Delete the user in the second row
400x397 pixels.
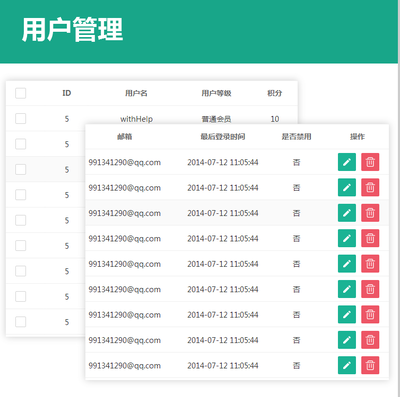(370, 187)
